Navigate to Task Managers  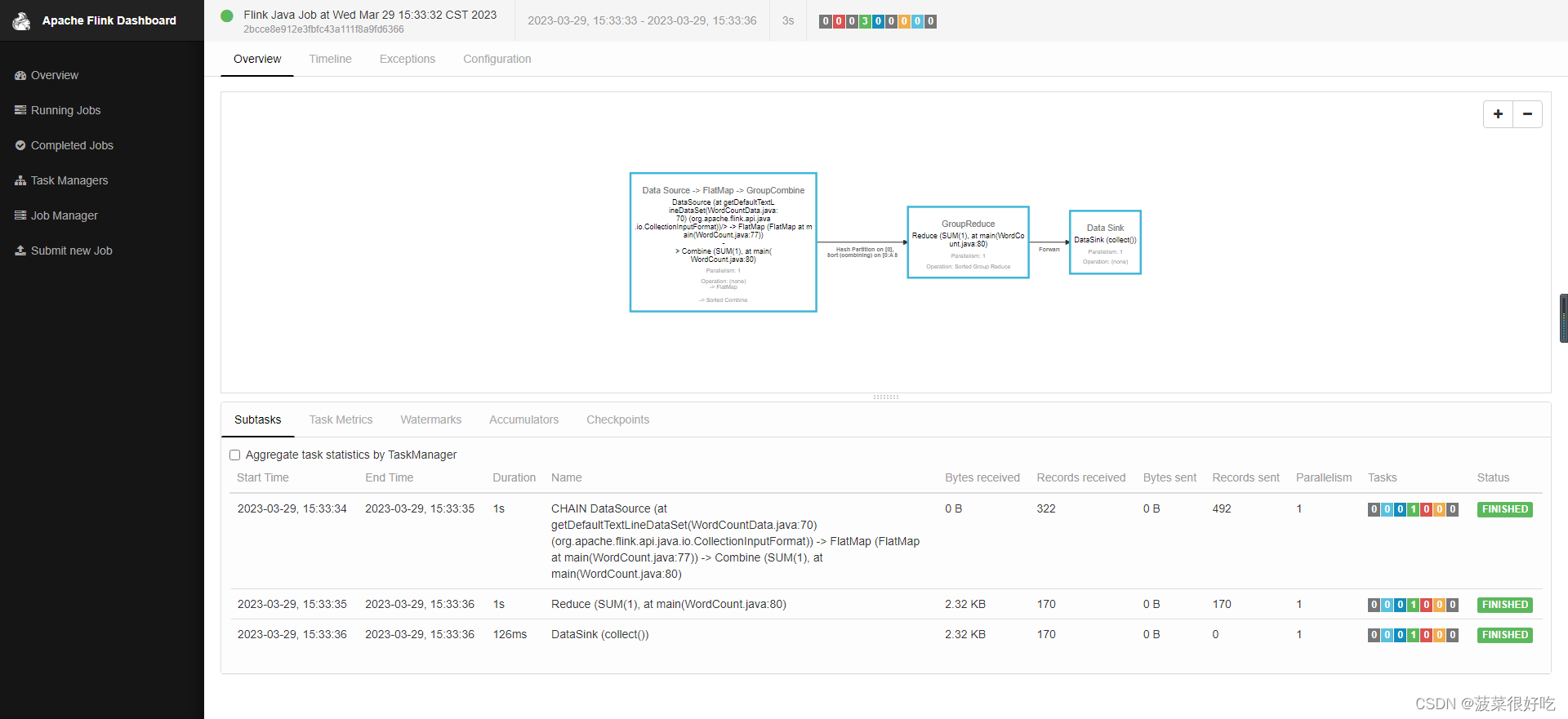click(69, 180)
